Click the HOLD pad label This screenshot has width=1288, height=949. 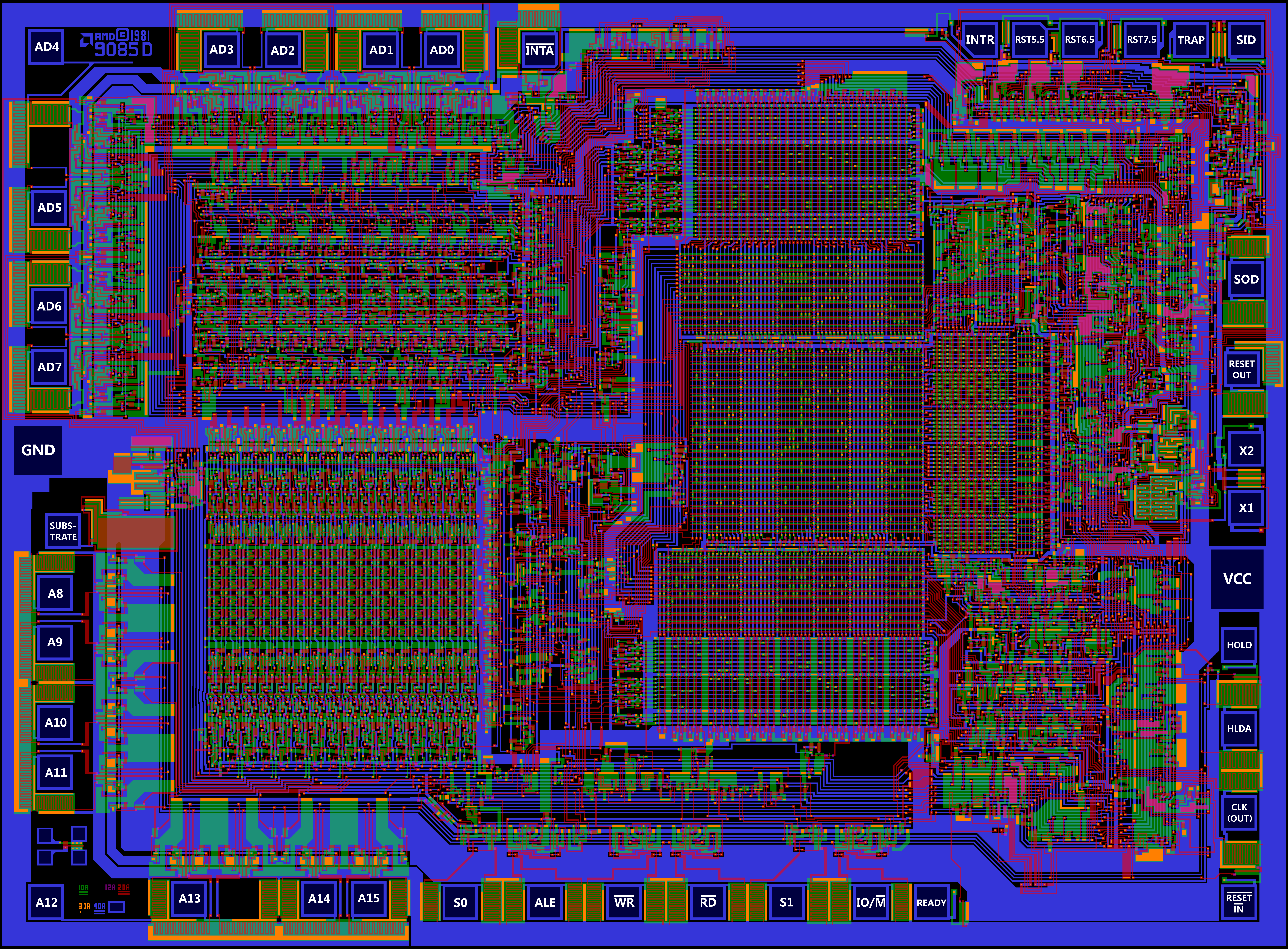(x=1239, y=645)
